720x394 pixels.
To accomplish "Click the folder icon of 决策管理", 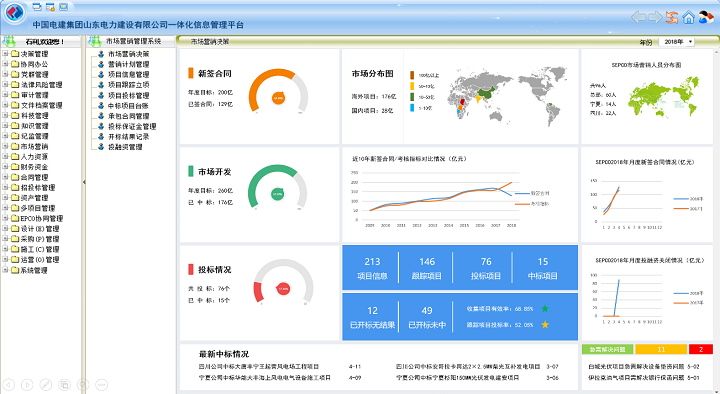I will (x=15, y=54).
